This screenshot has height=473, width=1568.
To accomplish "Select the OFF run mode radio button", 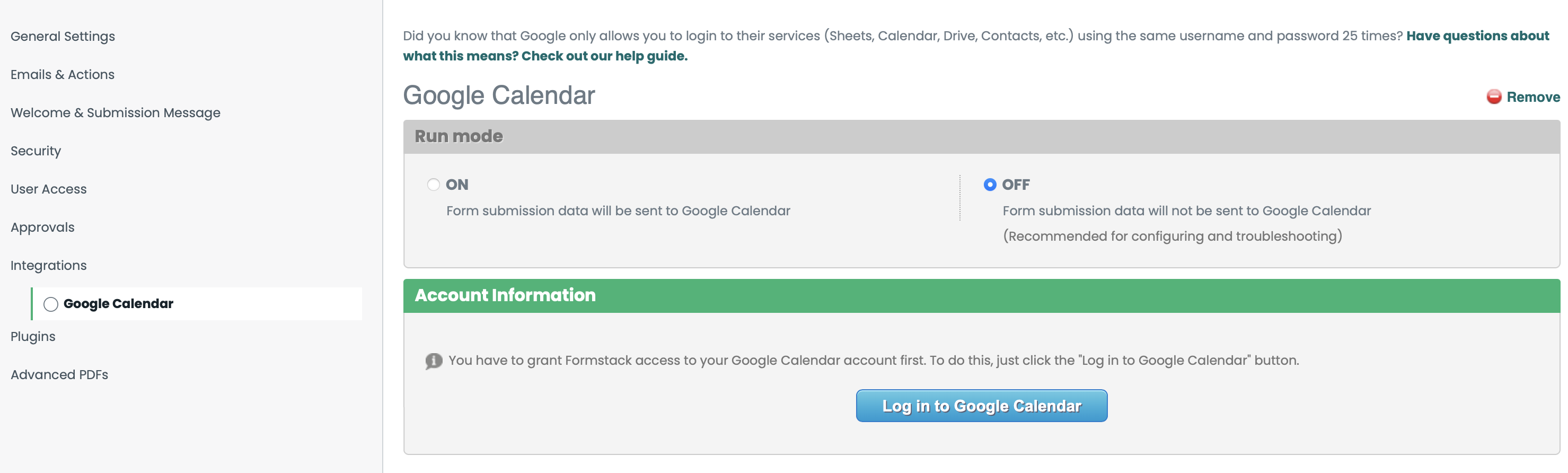I will tap(990, 185).
